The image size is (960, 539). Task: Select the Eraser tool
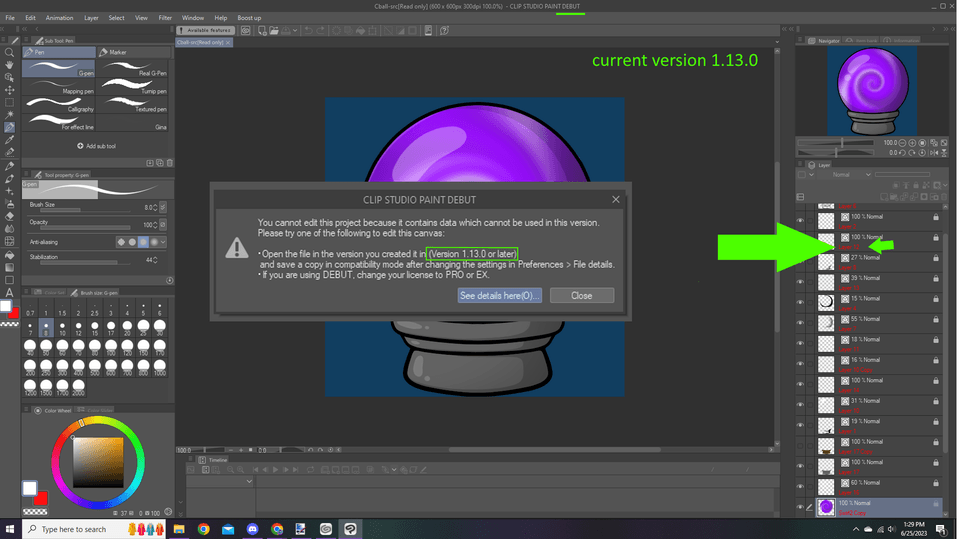click(9, 216)
